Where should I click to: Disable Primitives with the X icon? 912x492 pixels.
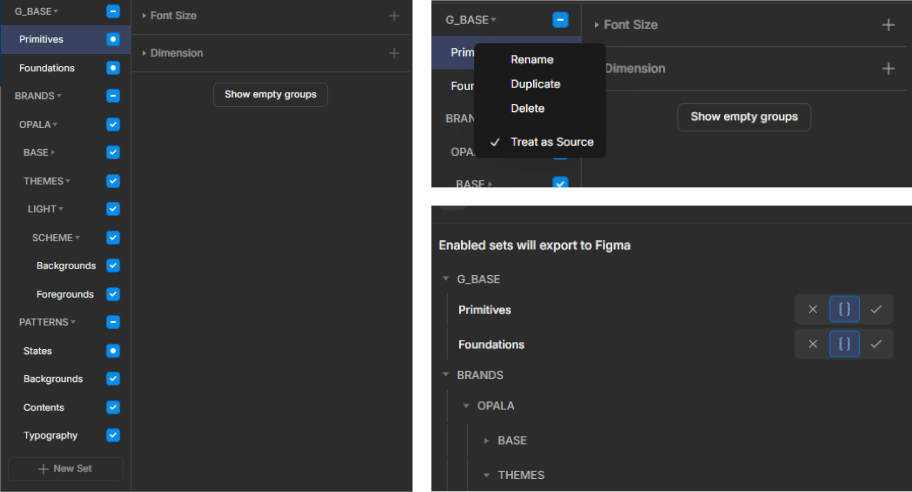point(812,310)
